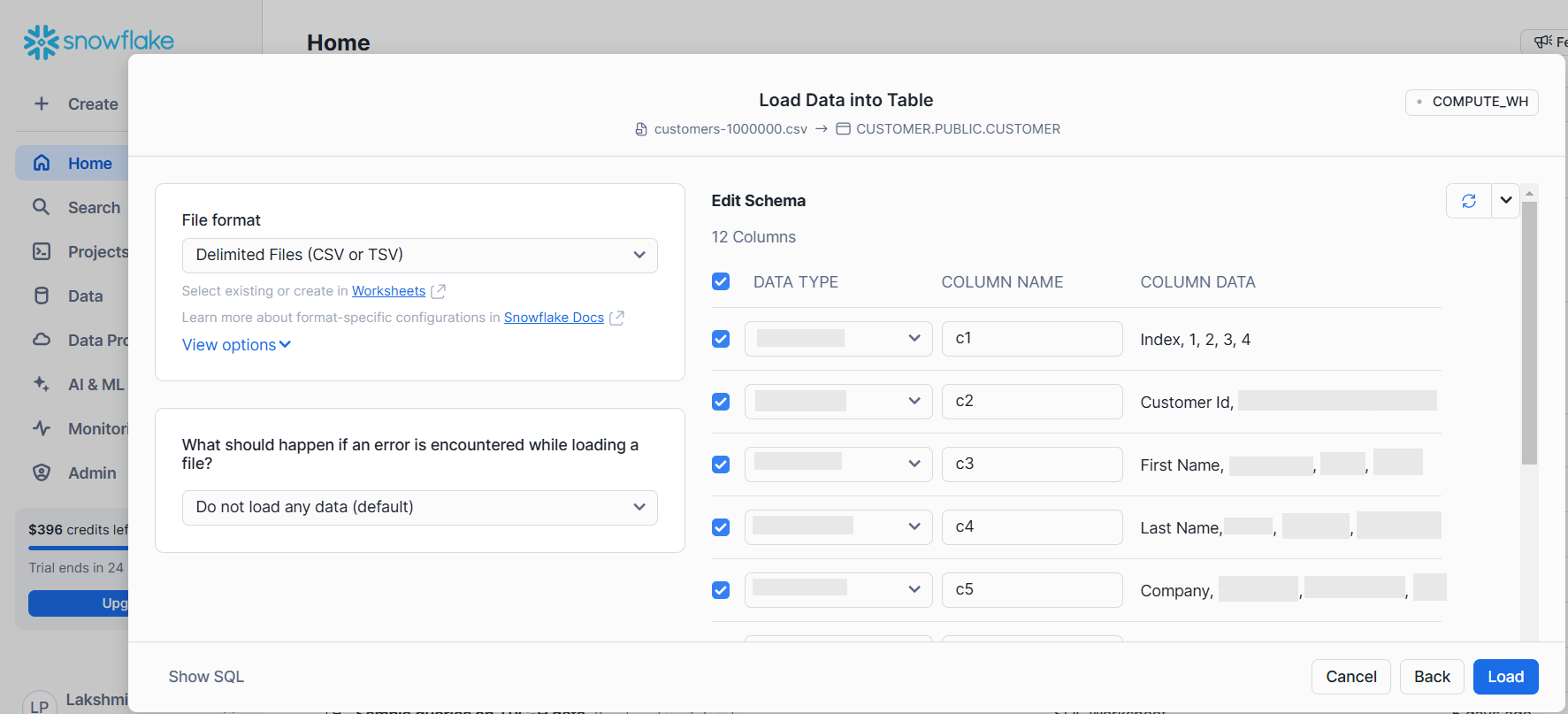The width and height of the screenshot is (1568, 714).
Task: Go to Home in sidebar
Action: coord(88,164)
